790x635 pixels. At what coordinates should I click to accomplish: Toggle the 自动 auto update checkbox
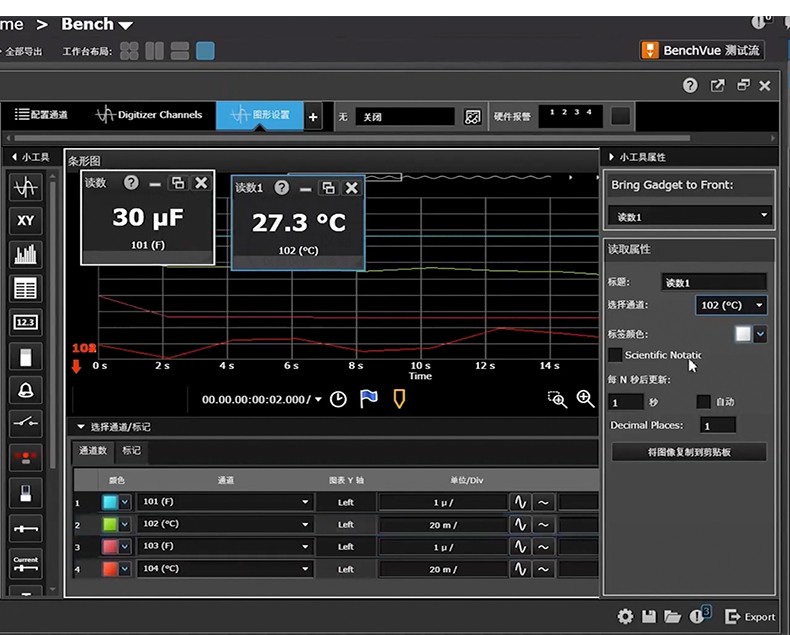point(703,402)
